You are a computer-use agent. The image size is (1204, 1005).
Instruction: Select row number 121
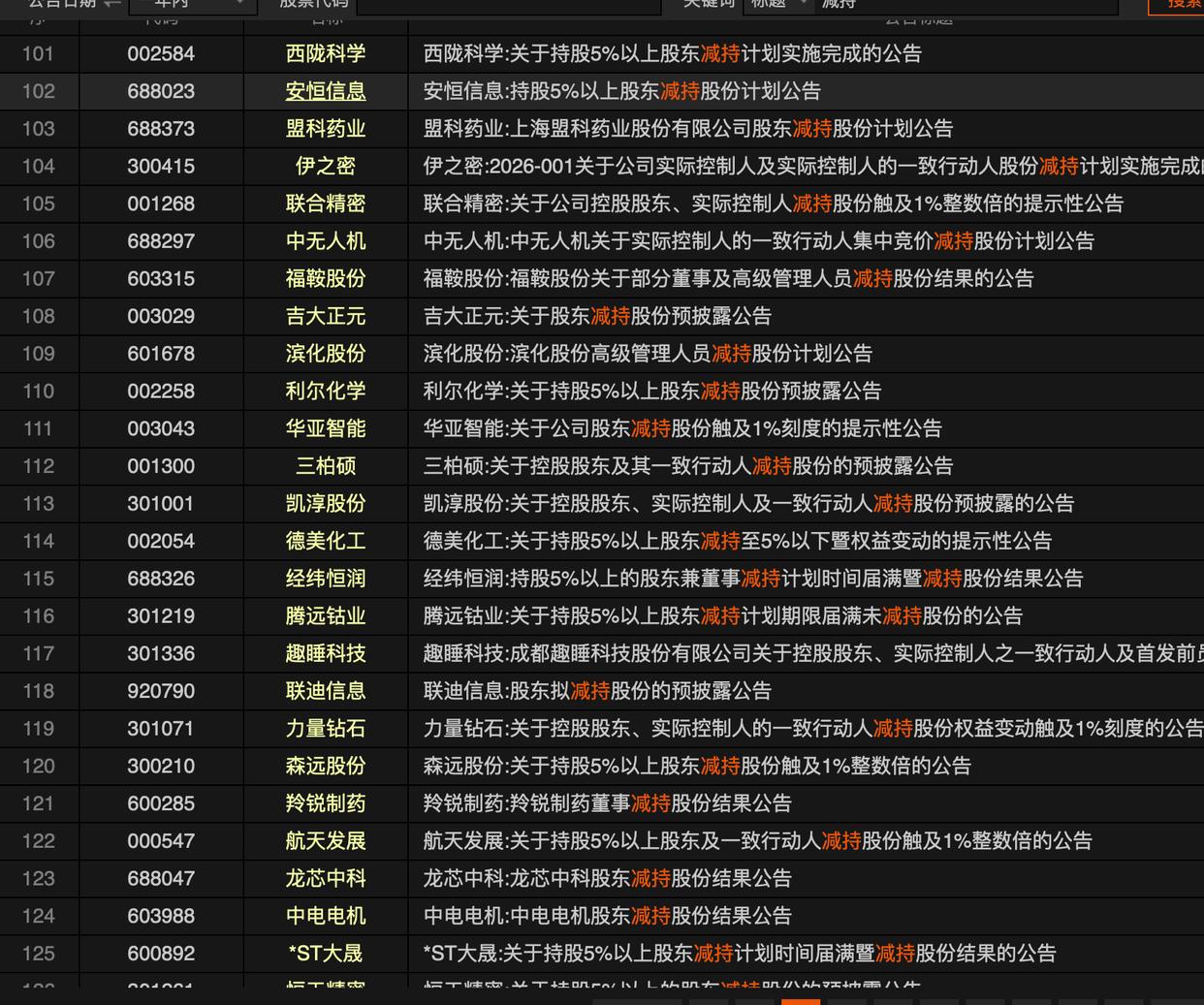[39, 803]
